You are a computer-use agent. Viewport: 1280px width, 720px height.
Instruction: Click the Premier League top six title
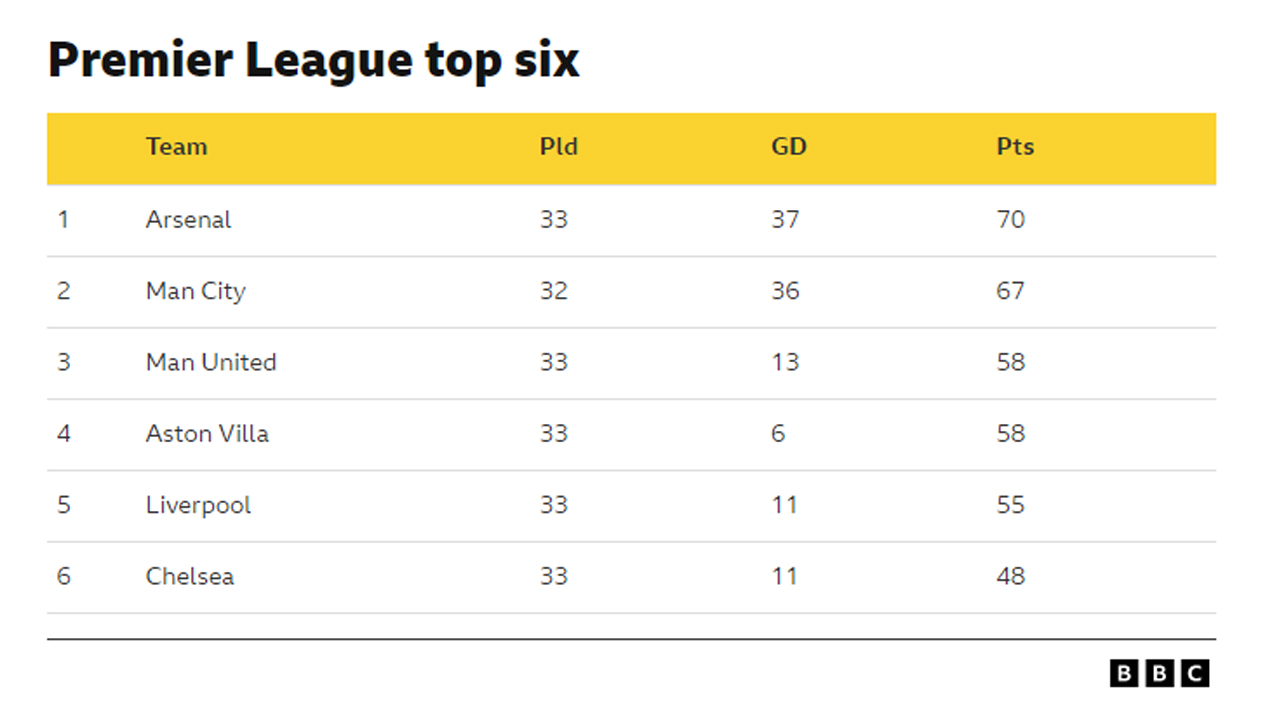pyautogui.click(x=313, y=61)
